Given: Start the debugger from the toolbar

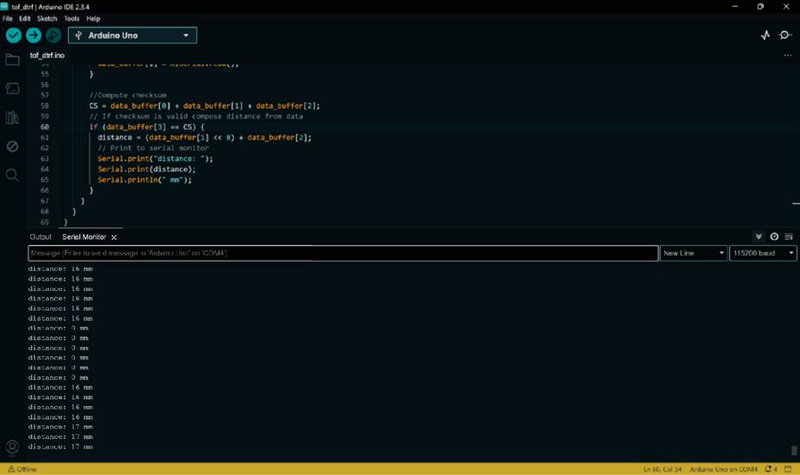Looking at the screenshot, I should pos(53,35).
